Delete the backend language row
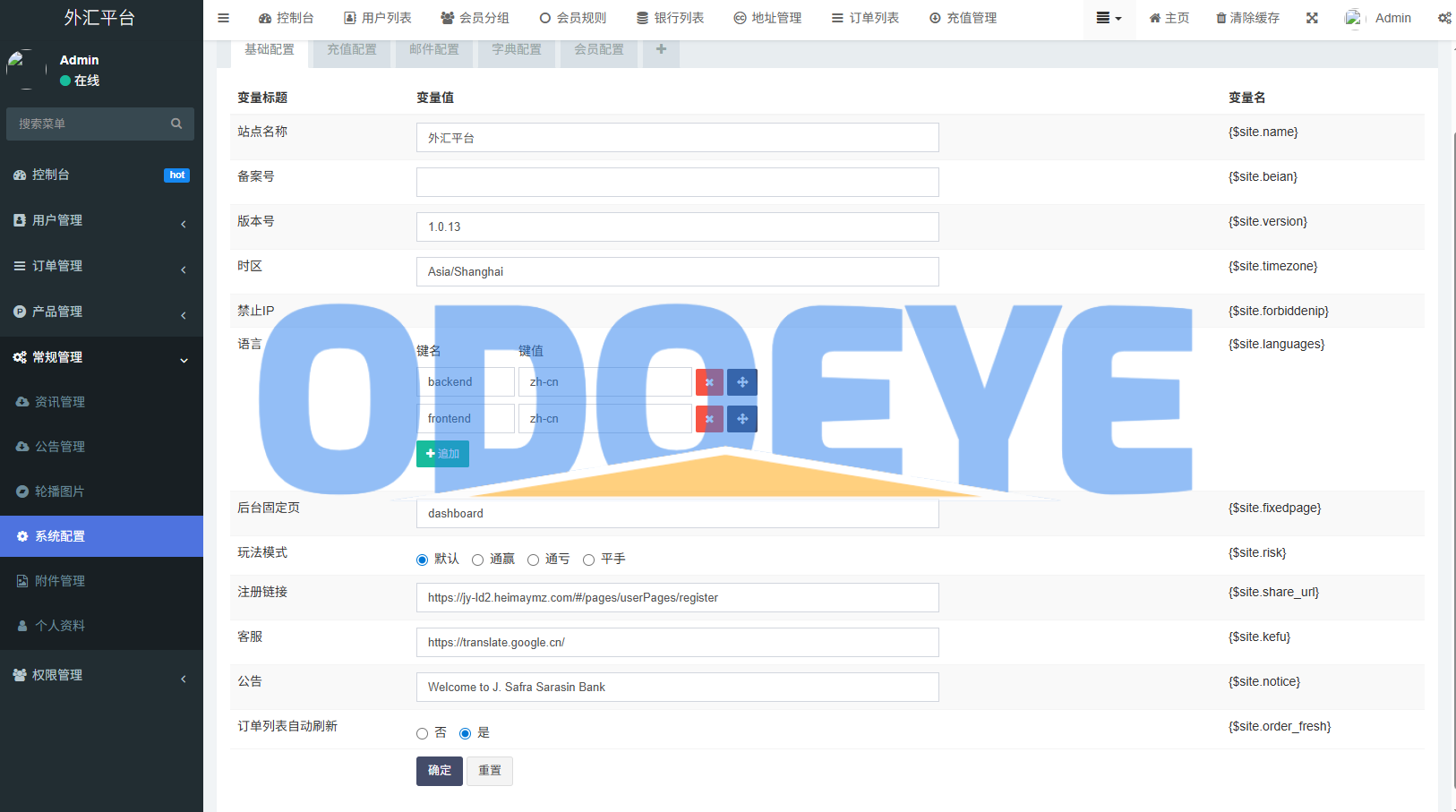Viewport: 1456px width, 812px height. click(709, 382)
